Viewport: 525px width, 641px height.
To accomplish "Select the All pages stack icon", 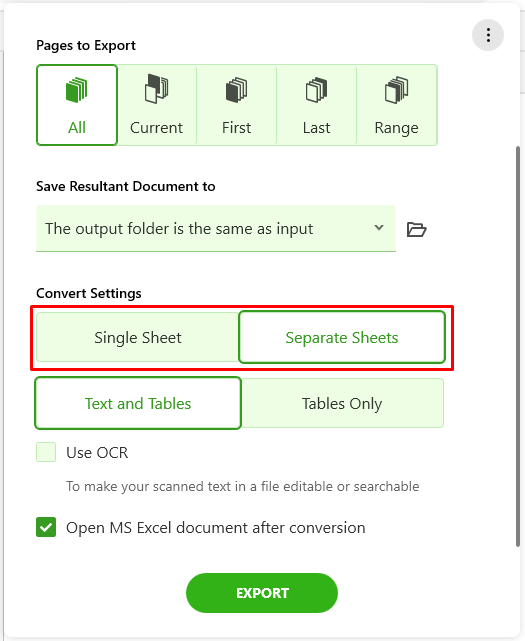I will point(76,90).
